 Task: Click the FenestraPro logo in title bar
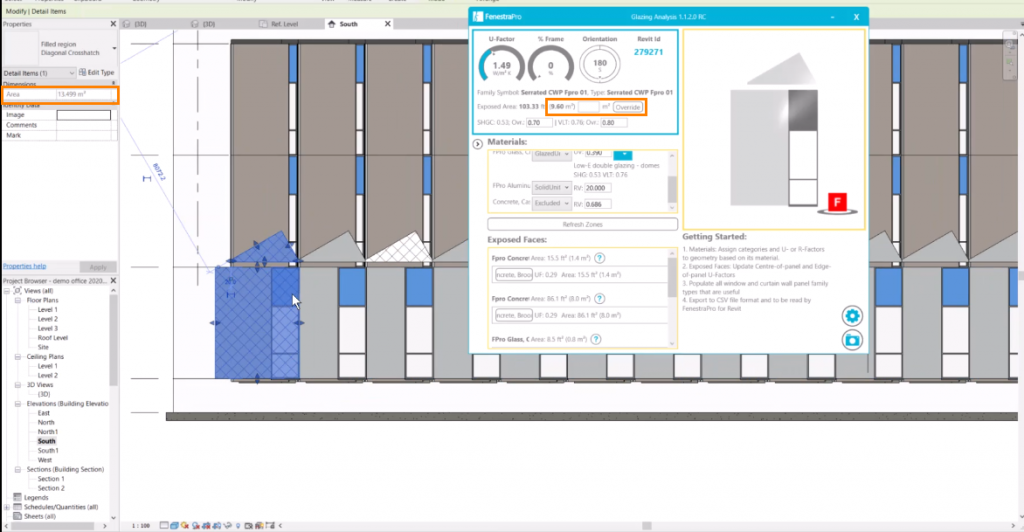(478, 16)
